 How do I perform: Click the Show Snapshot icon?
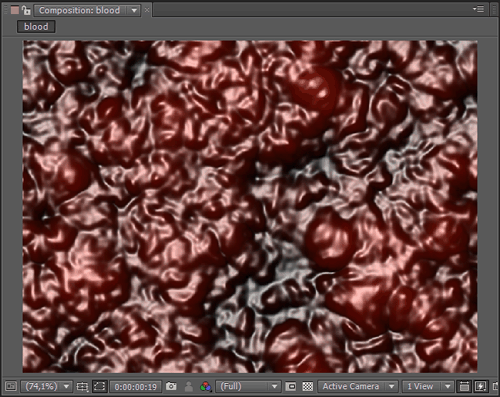[189, 387]
